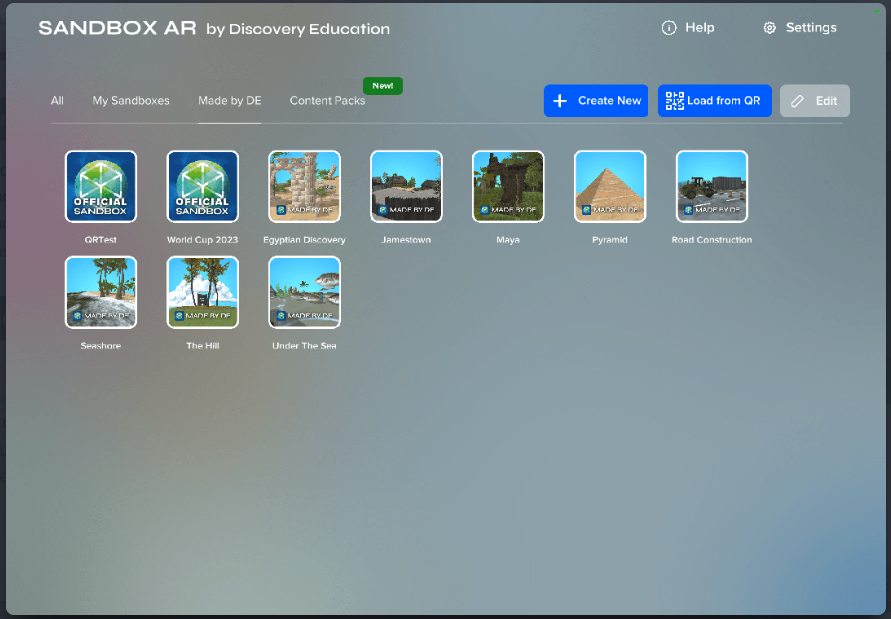The image size is (891, 619).
Task: Click the Pyramid label text
Action: [610, 240]
